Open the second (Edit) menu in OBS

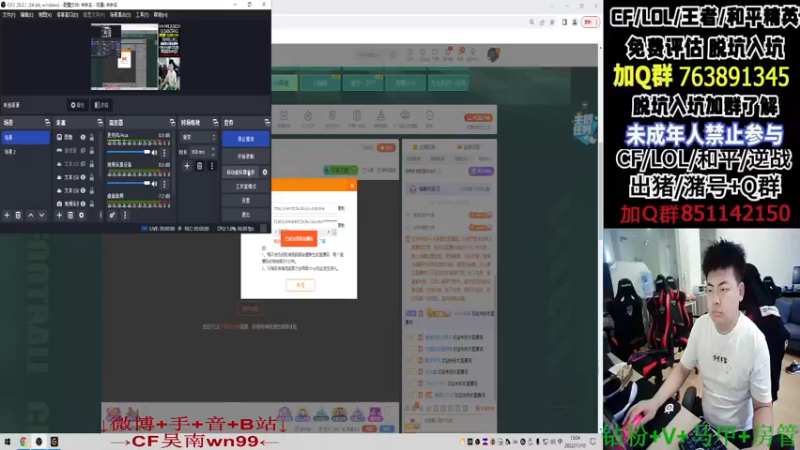(x=27, y=15)
